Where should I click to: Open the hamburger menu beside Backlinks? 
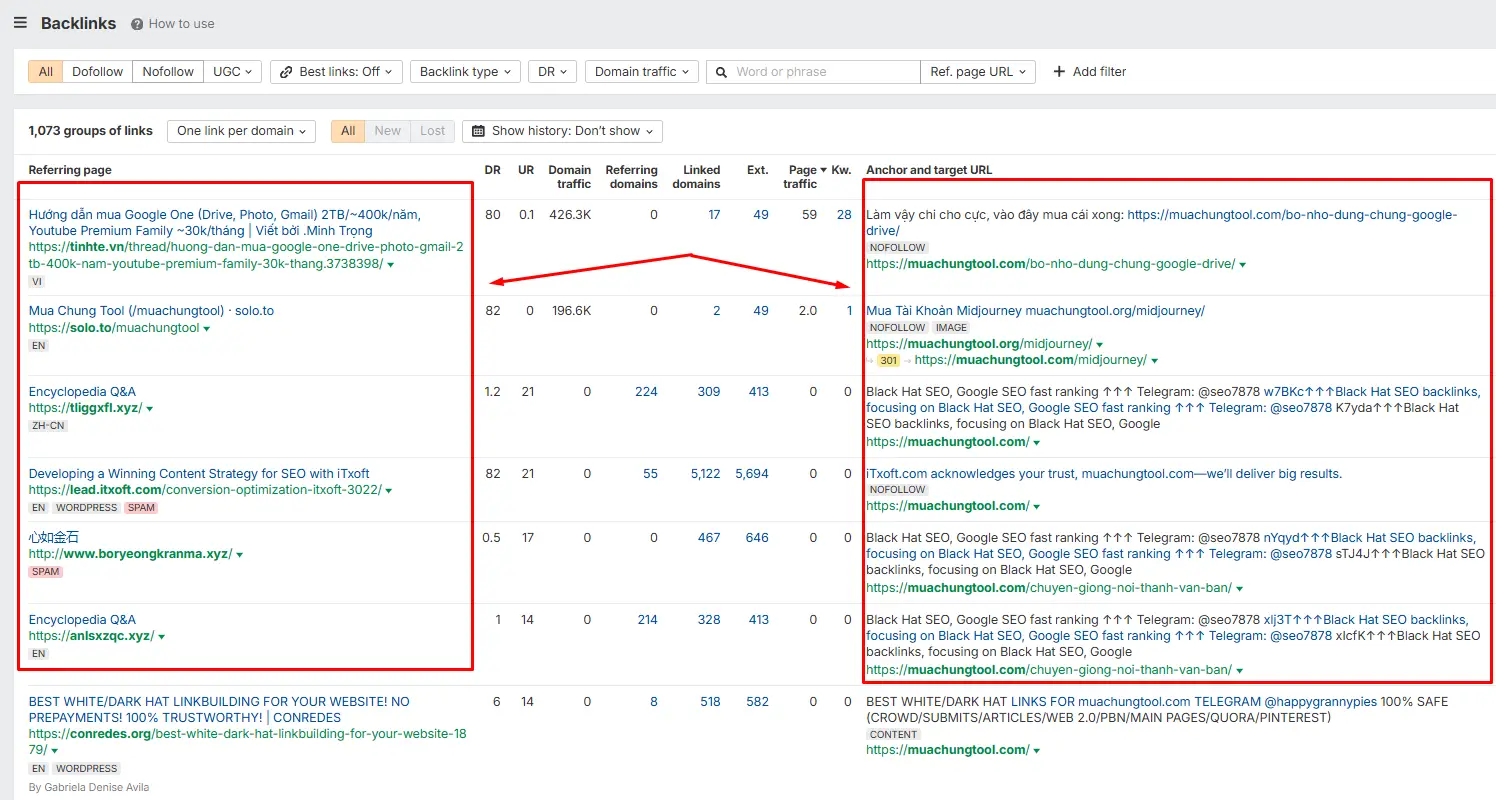20,23
